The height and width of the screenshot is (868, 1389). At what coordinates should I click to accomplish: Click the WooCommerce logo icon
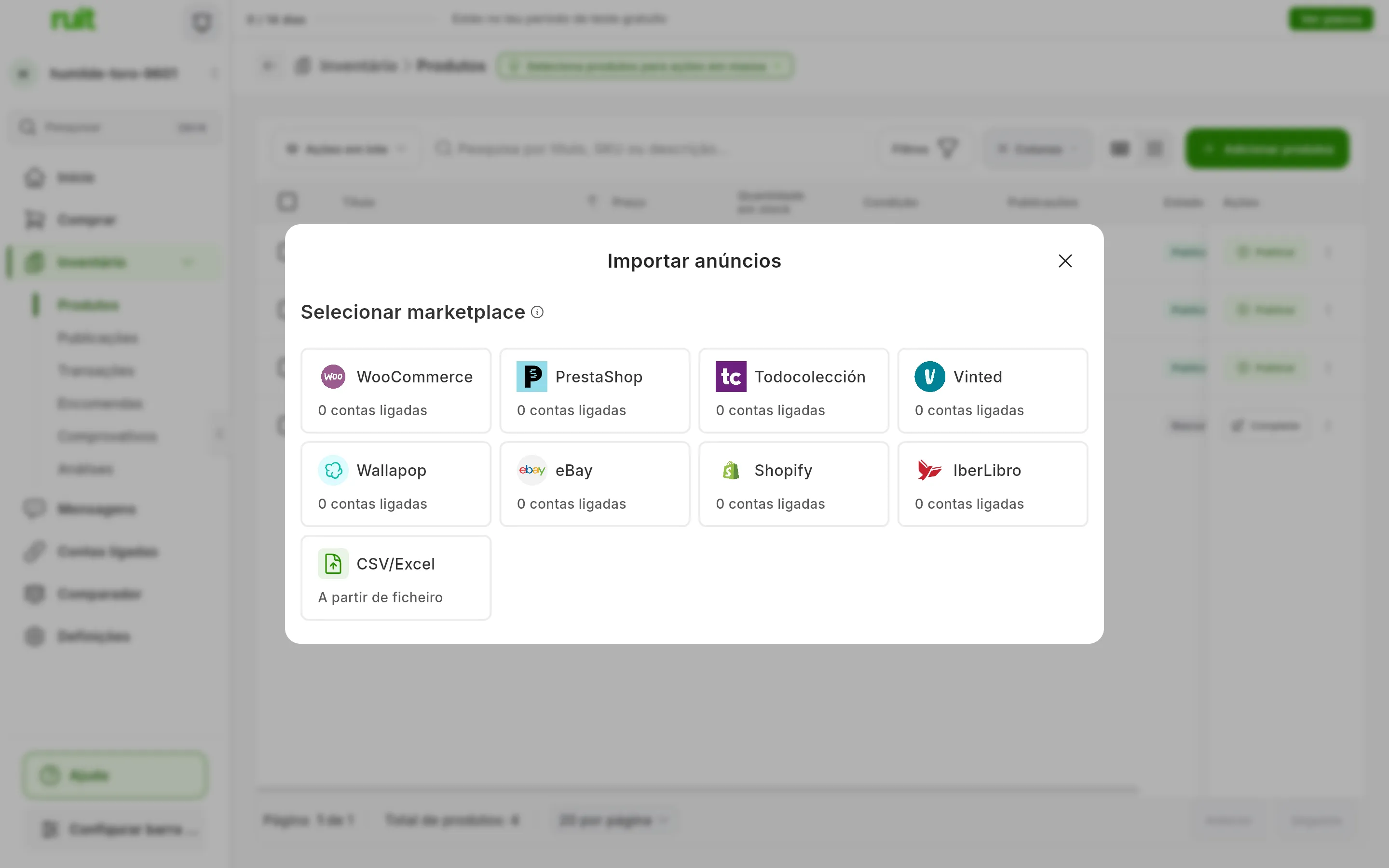(x=333, y=377)
